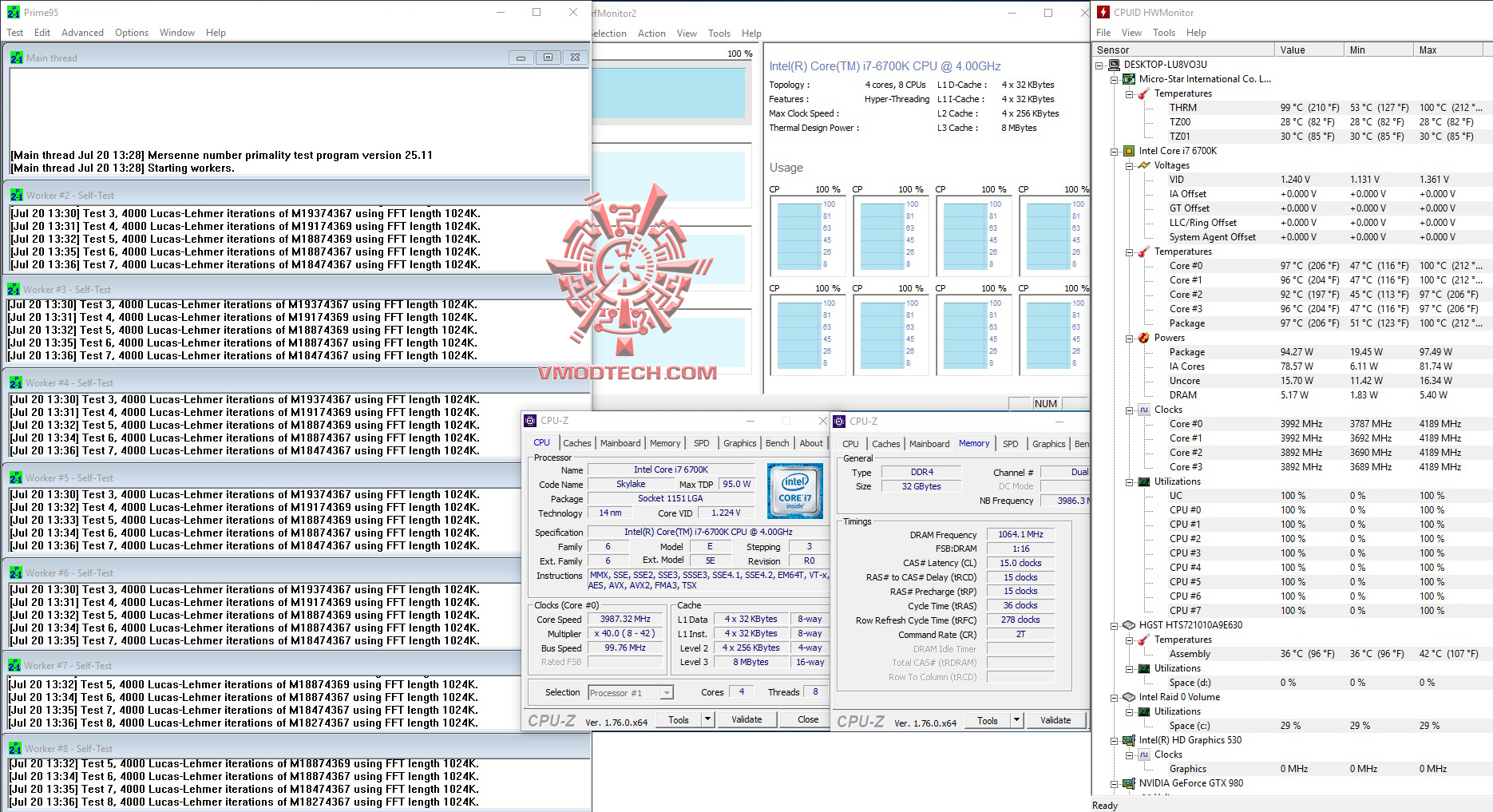1493x812 pixels.
Task: Collapse the Utilizations node under Intel Core i7
Action: point(1130,481)
